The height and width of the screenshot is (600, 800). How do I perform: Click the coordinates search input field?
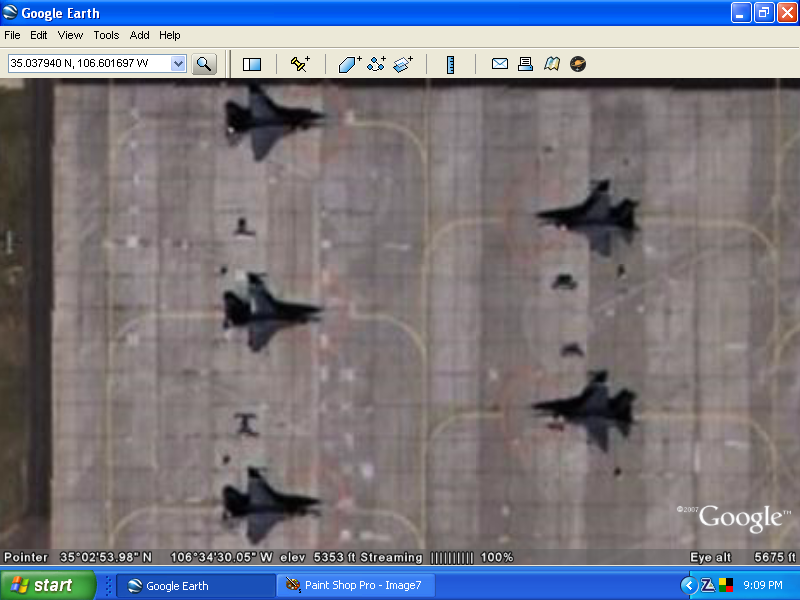tap(90, 64)
